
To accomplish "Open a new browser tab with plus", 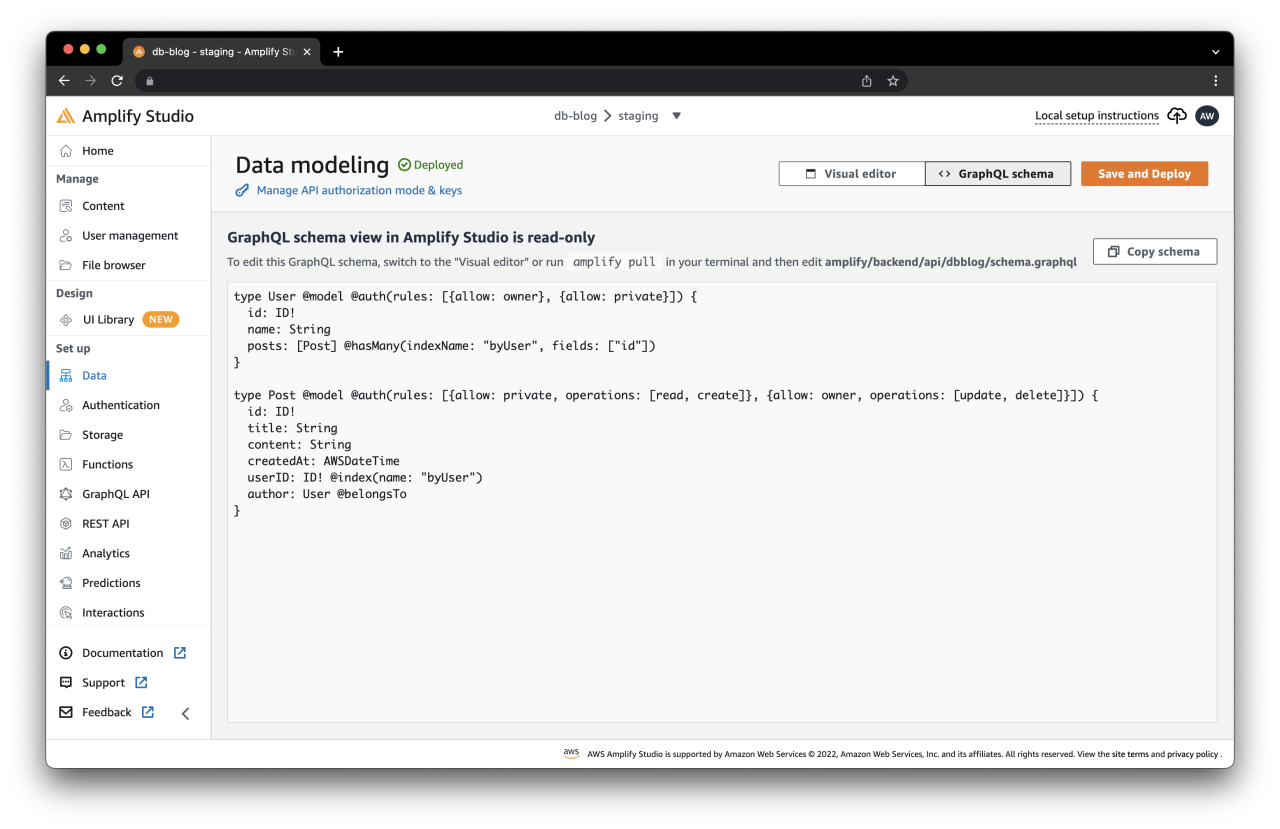I will 338,52.
